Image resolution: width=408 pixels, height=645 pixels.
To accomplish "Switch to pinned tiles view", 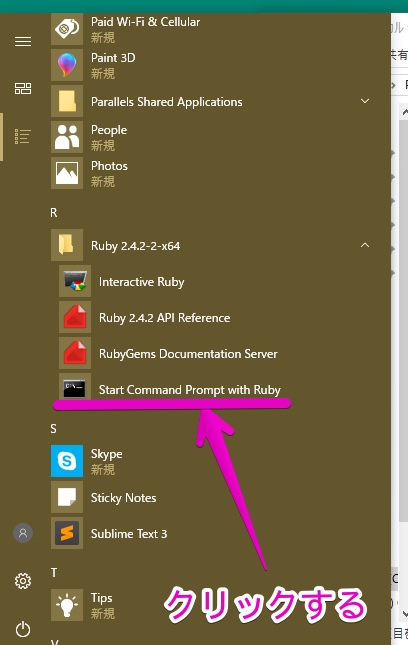I will (23, 88).
